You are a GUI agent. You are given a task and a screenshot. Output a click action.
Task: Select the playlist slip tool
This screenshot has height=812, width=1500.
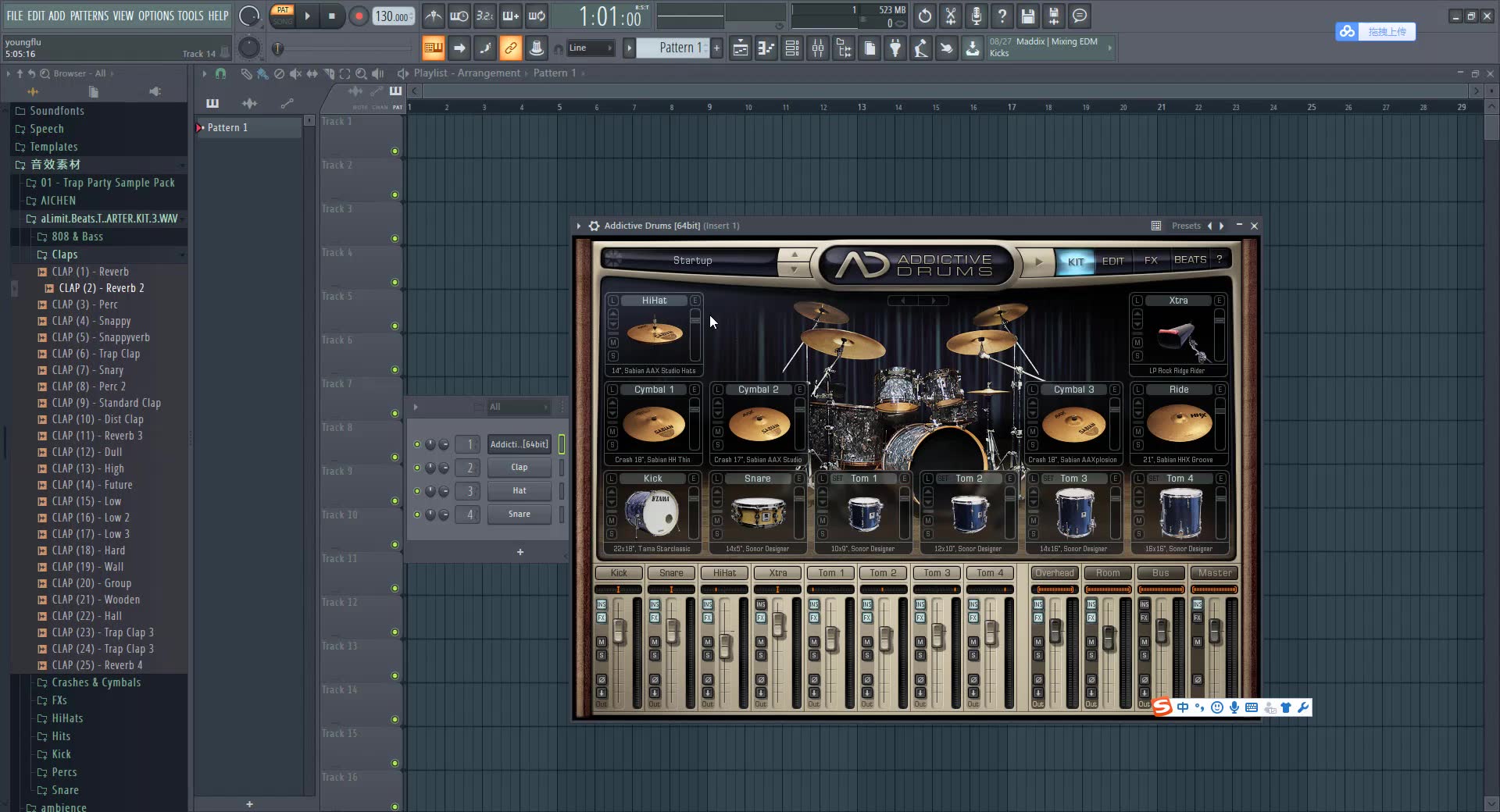point(312,73)
